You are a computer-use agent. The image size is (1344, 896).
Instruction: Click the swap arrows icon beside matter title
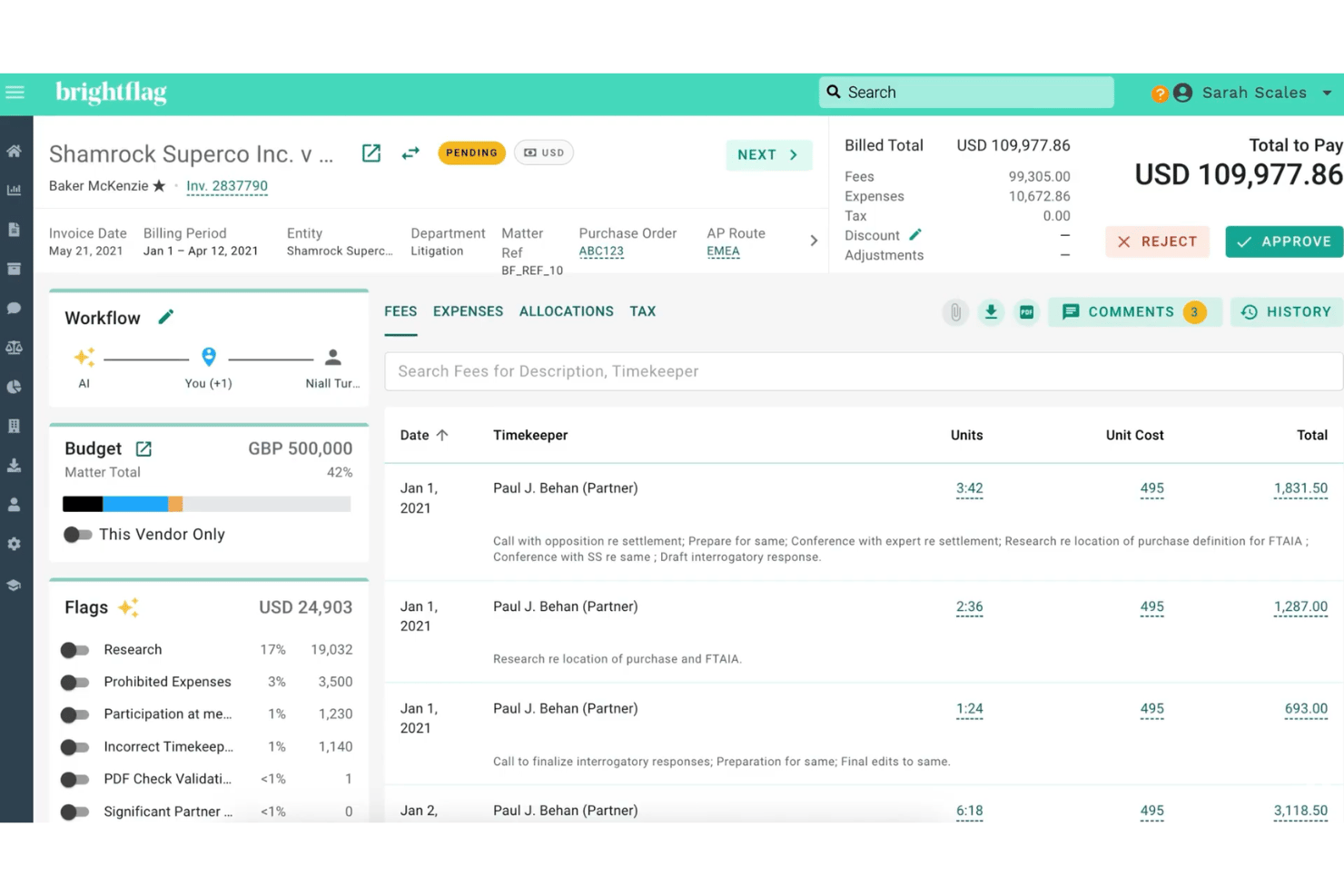(x=410, y=153)
